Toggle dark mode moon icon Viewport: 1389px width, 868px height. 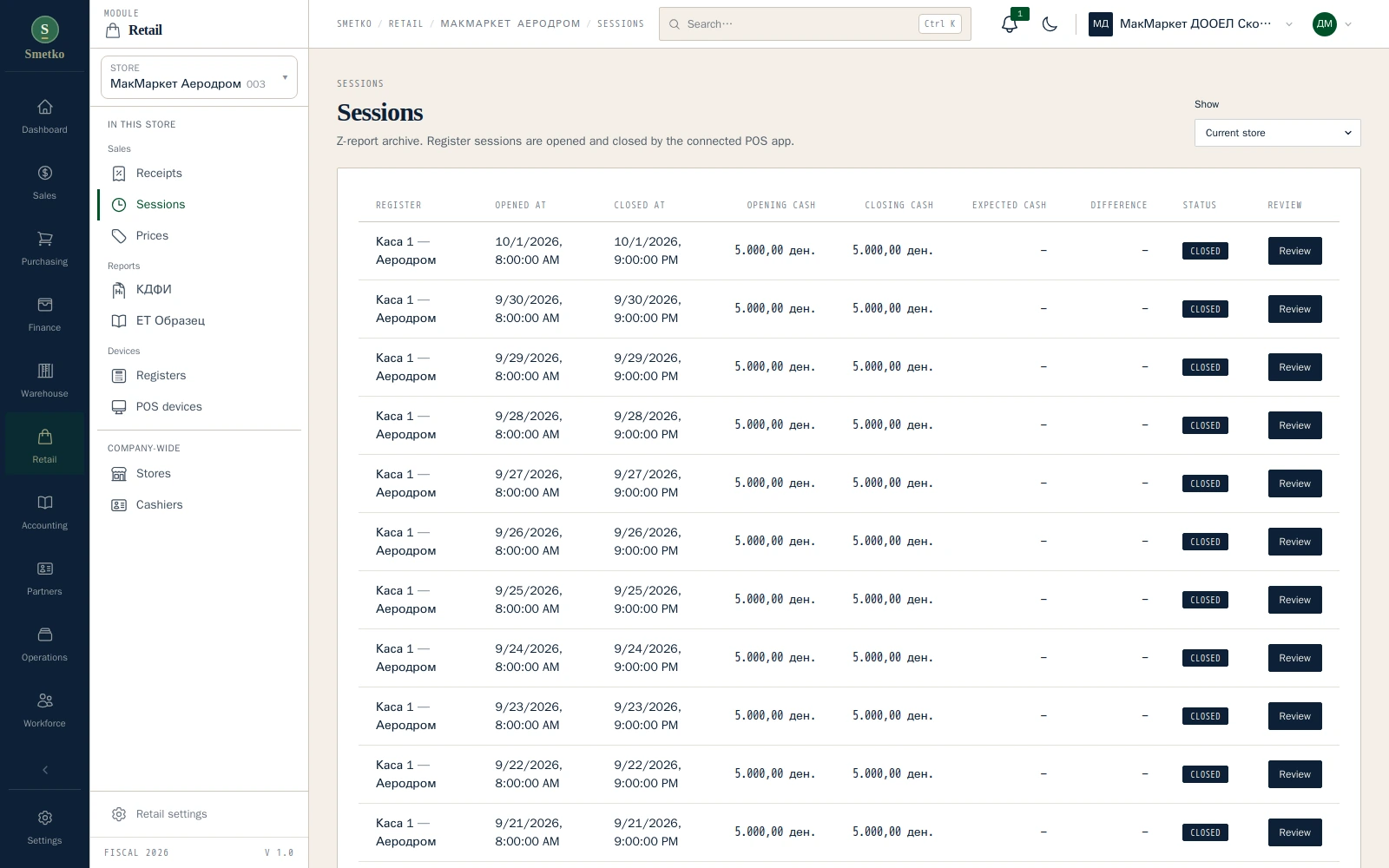coord(1050,24)
